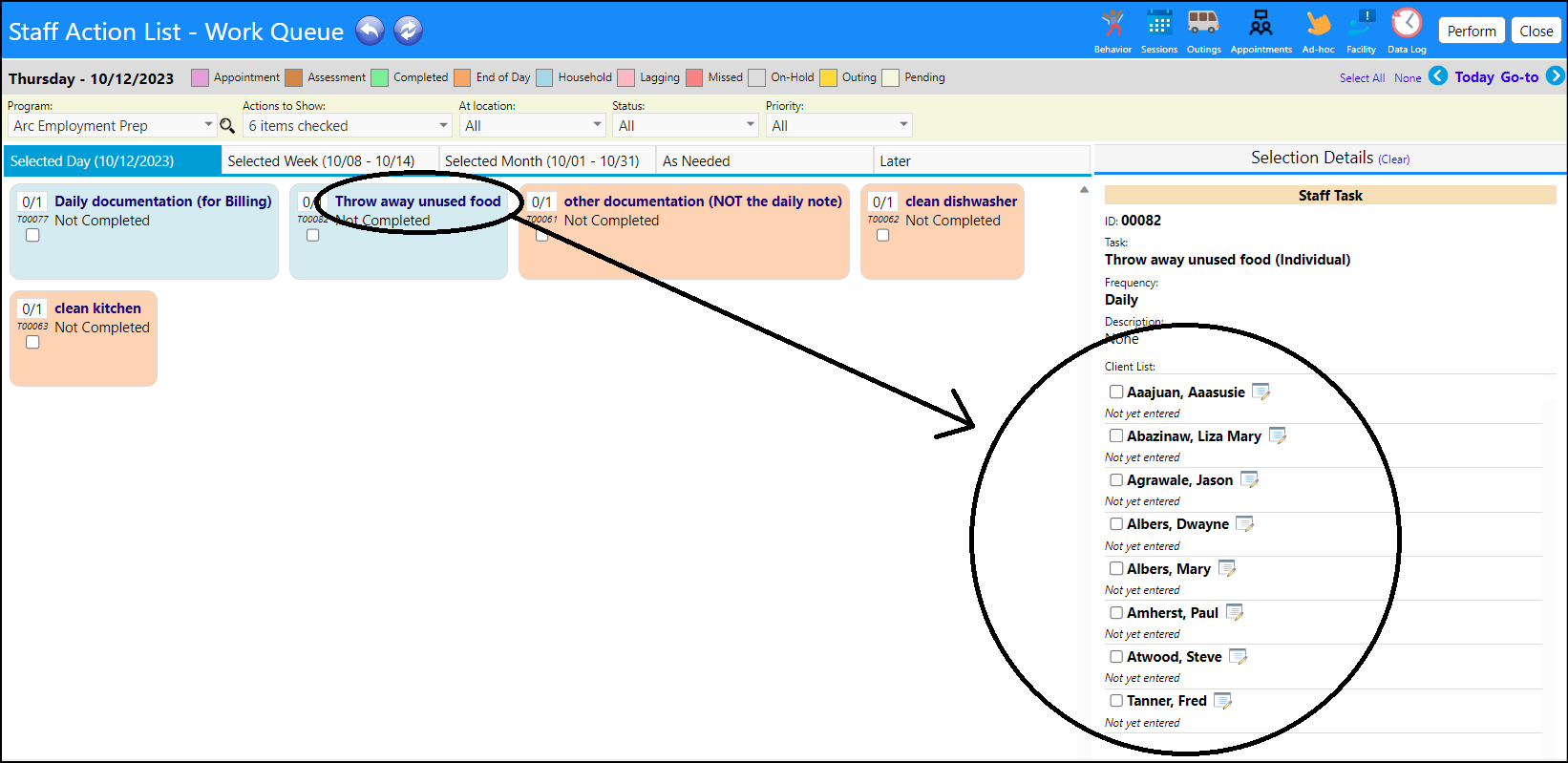Viewport: 1568px width, 763px height.
Task: Click the Outing color legend swatch
Action: click(x=828, y=77)
